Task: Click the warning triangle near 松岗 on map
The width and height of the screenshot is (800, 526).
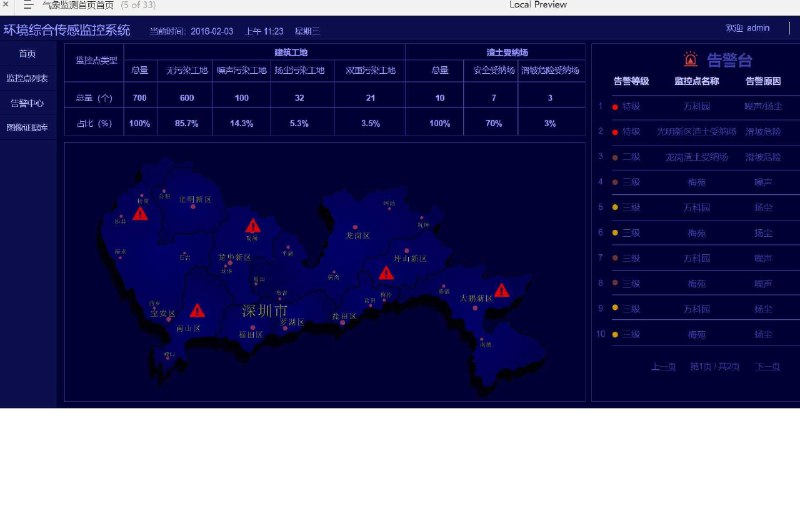Action: point(140,214)
